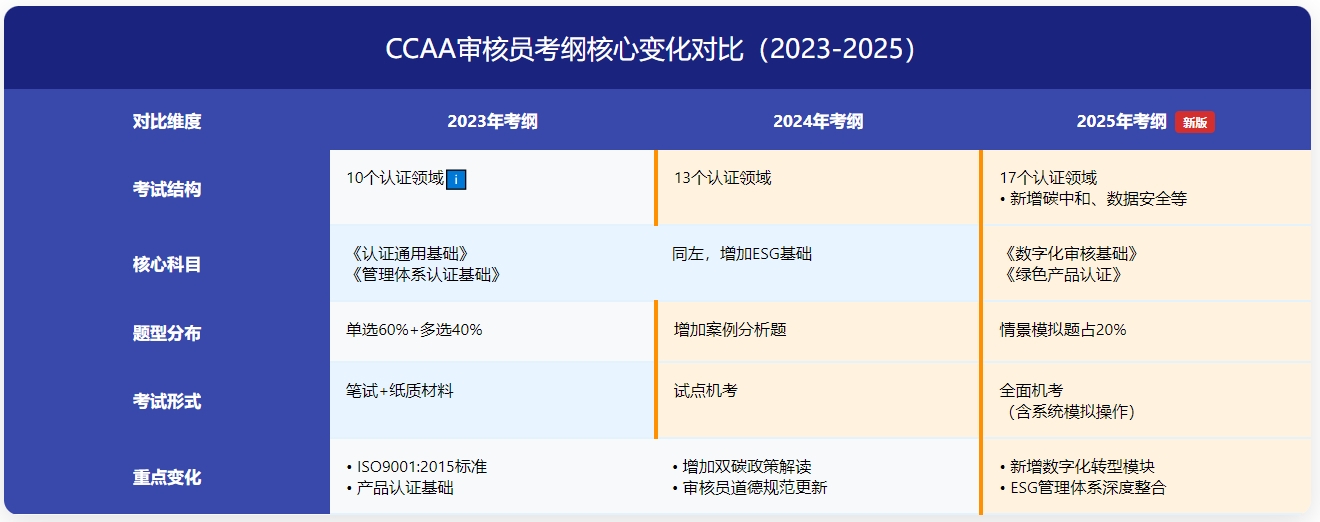
Task: Select the 重点变化 row label
Action: (x=167, y=477)
